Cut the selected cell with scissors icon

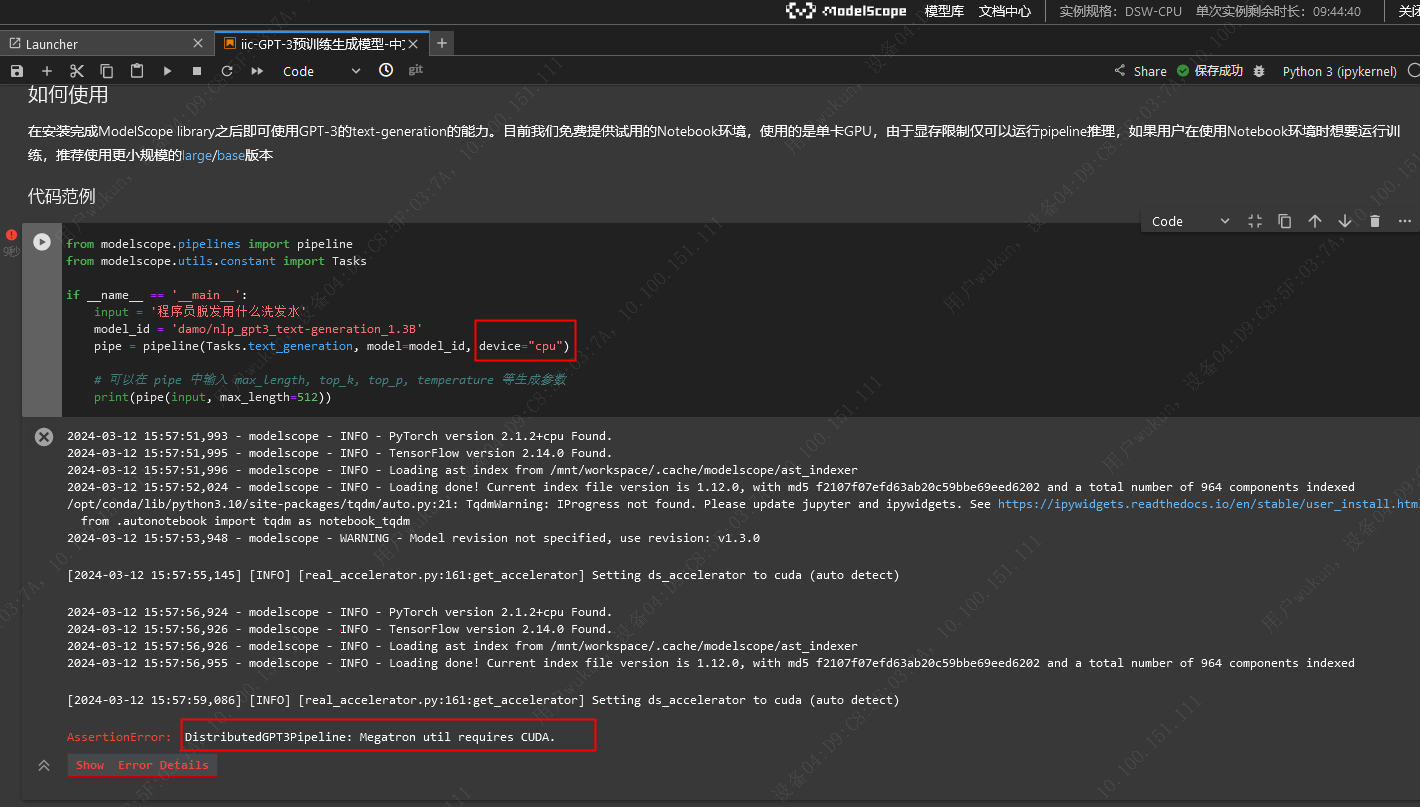tap(77, 71)
